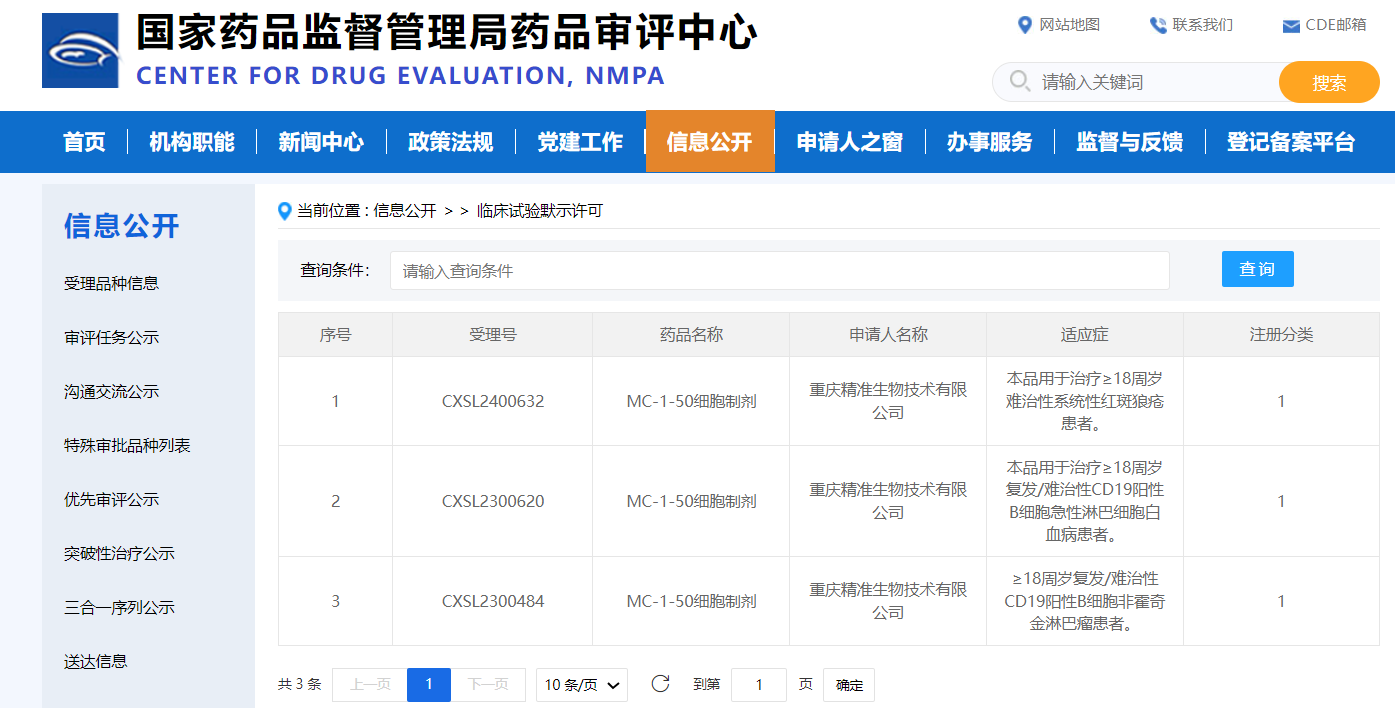Click the magnifier icon in search box
The image size is (1395, 708).
(x=1020, y=81)
